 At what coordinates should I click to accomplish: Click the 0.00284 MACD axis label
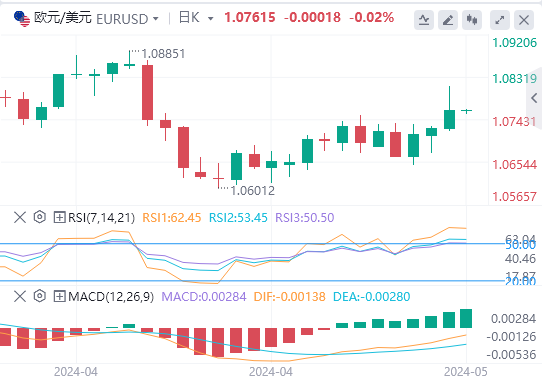point(514,319)
